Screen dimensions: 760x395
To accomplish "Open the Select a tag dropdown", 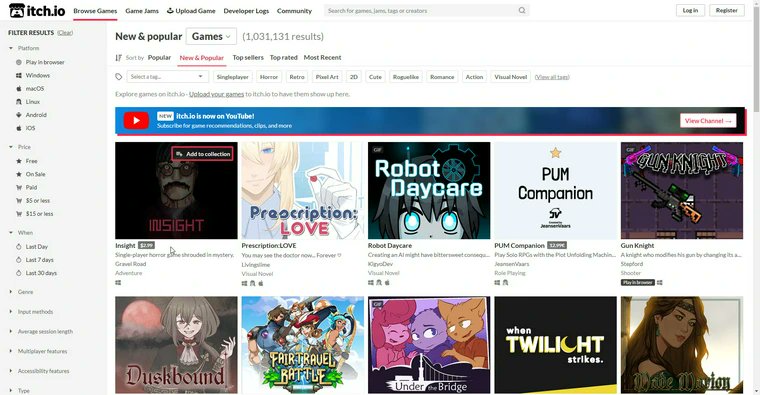I will 168,77.
